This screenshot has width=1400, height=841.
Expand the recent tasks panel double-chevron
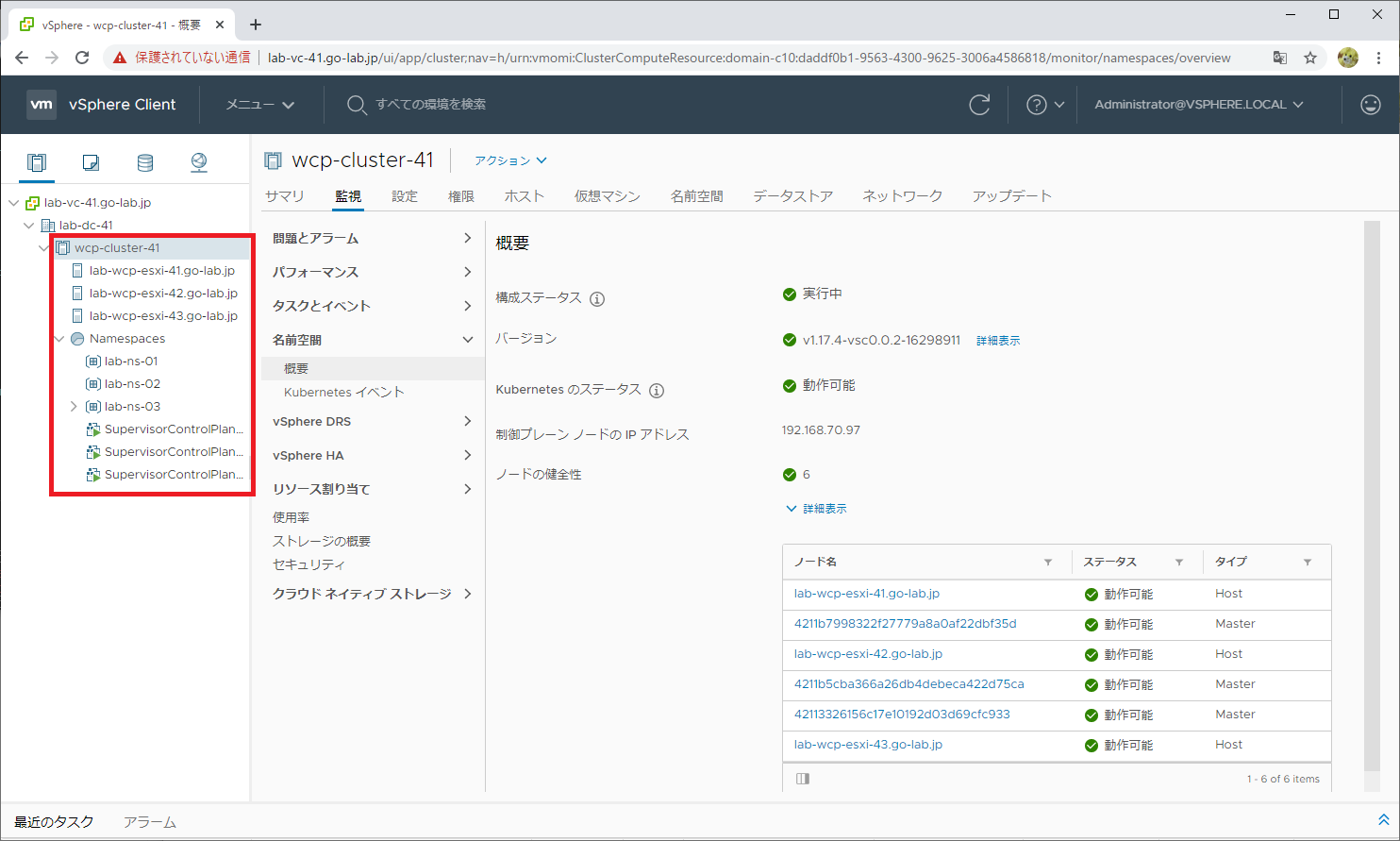(x=1384, y=820)
